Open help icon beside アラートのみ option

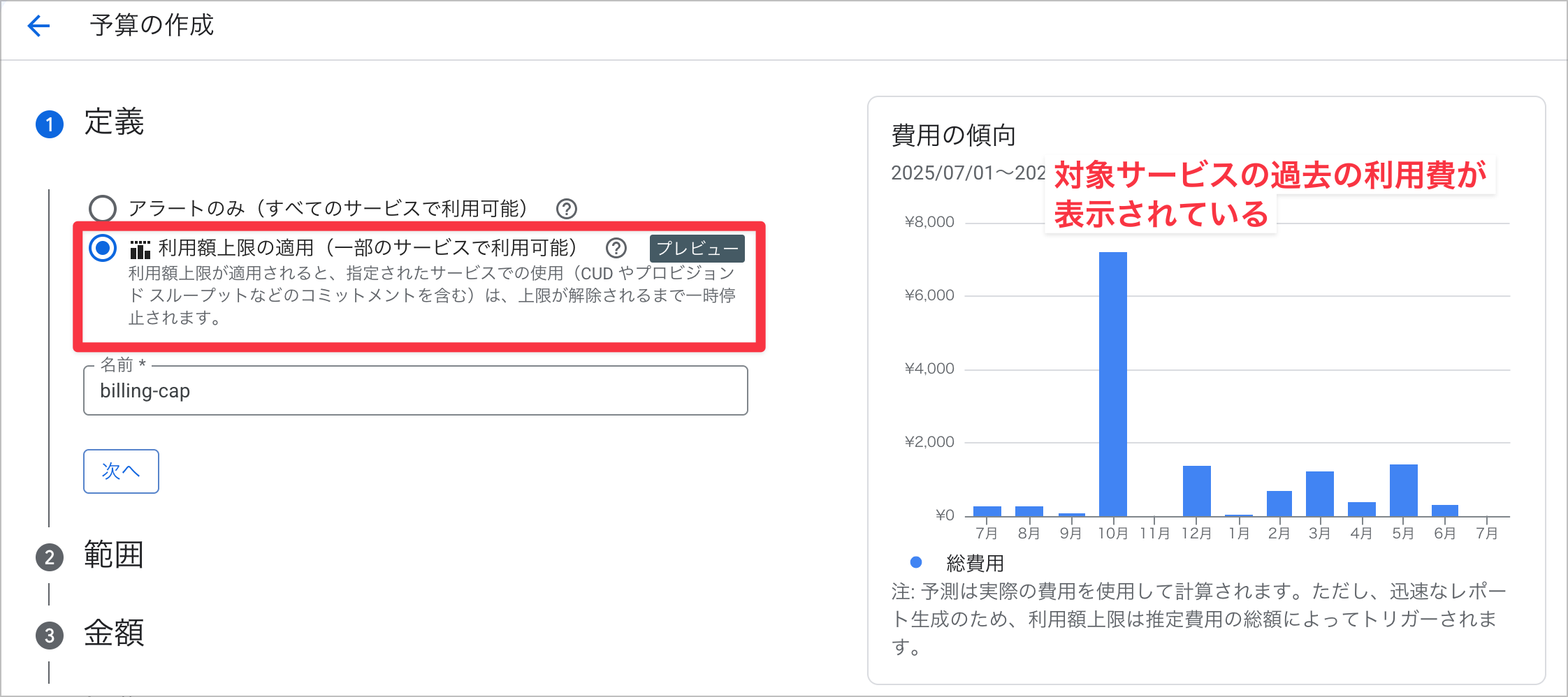(x=566, y=209)
